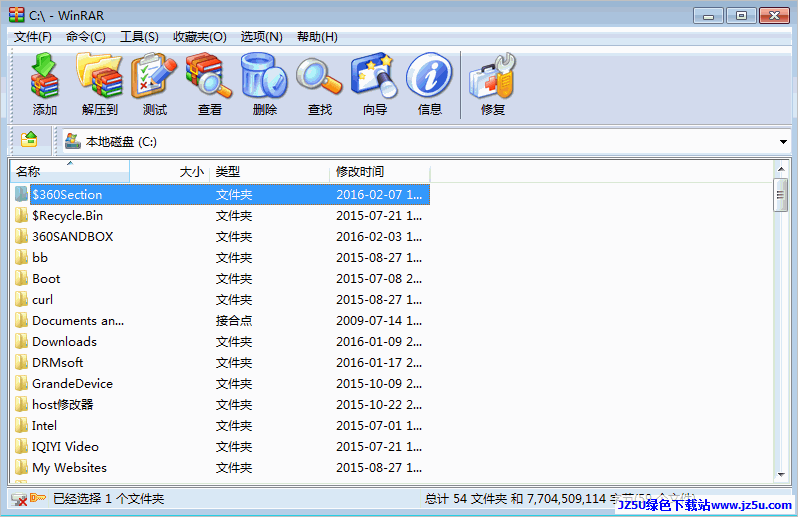Open the 命令(C) menu

coord(86,37)
